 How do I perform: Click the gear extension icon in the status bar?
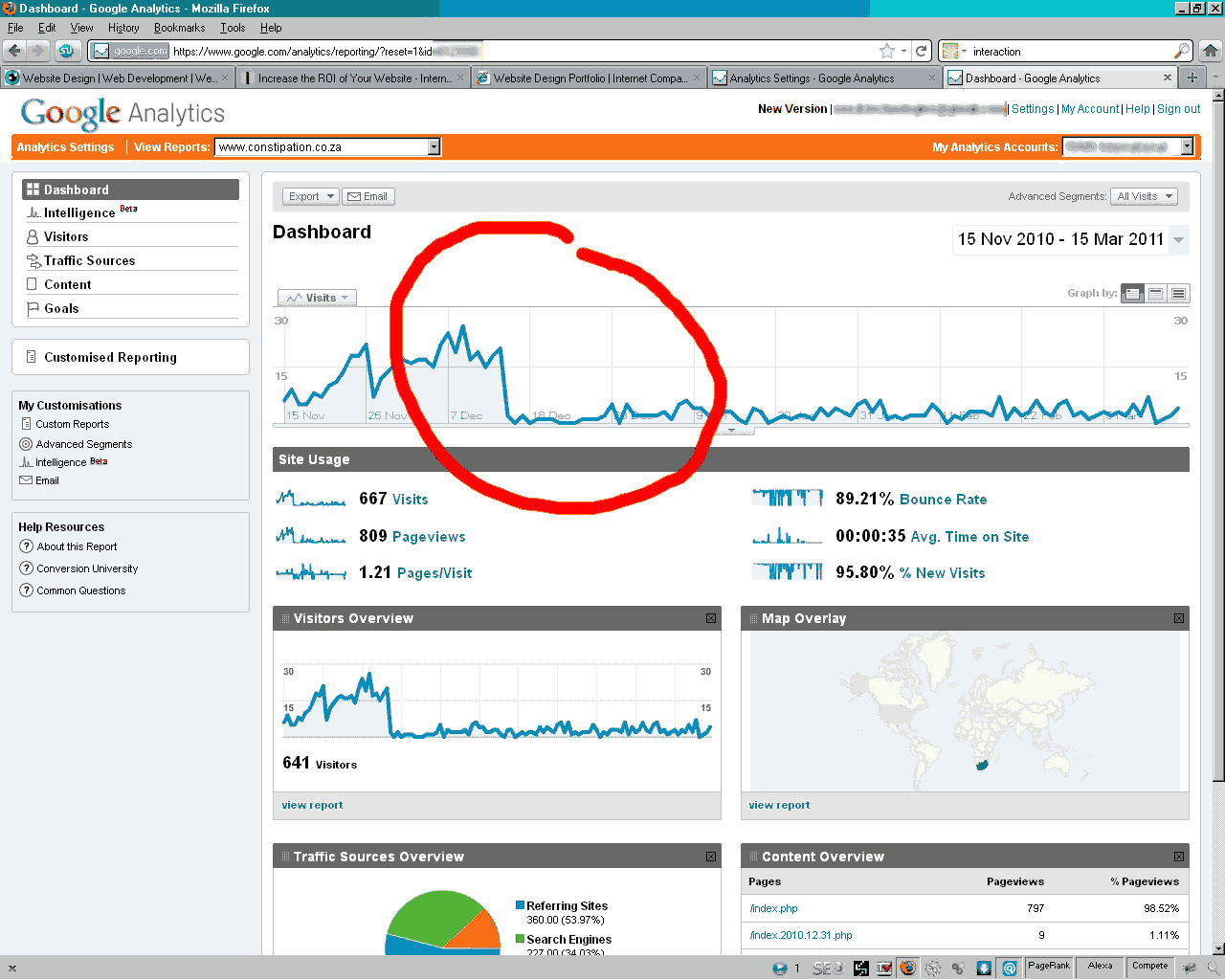[933, 969]
